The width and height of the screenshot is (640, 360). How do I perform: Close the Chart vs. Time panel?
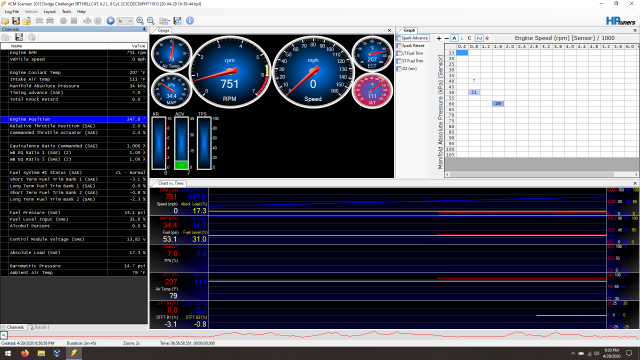635,184
